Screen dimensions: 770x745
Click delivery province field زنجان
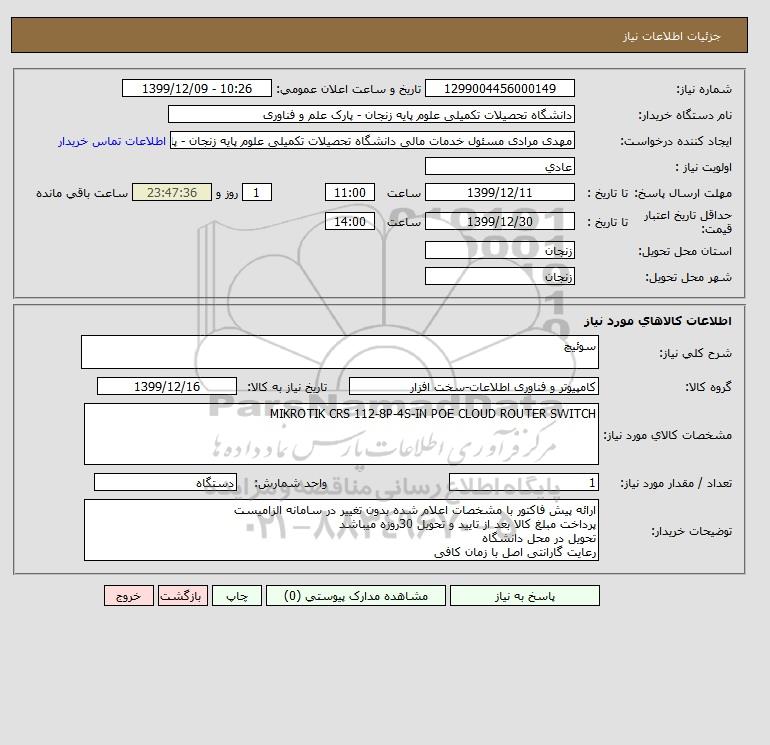pyautogui.click(x=499, y=250)
